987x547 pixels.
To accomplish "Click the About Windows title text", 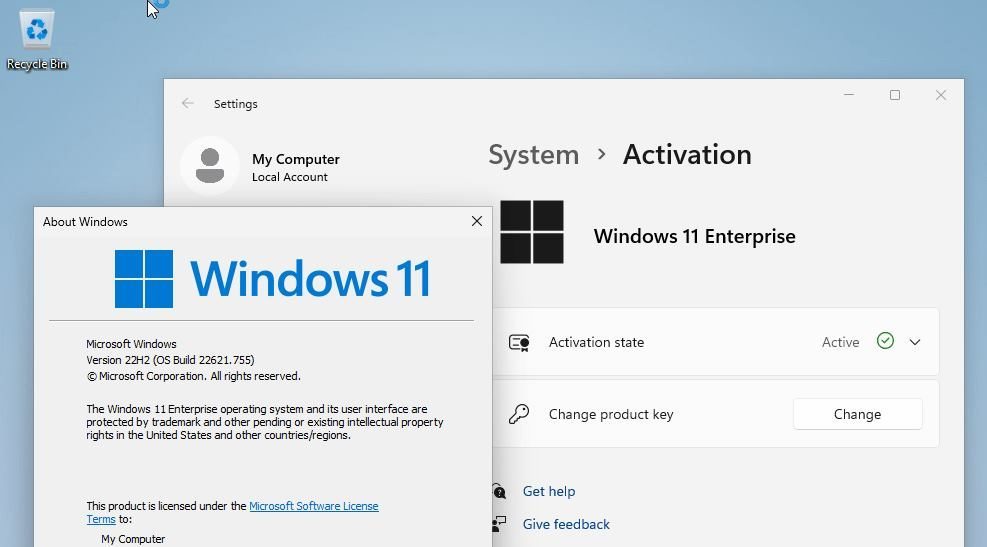I will pyautogui.click(x=85, y=222).
